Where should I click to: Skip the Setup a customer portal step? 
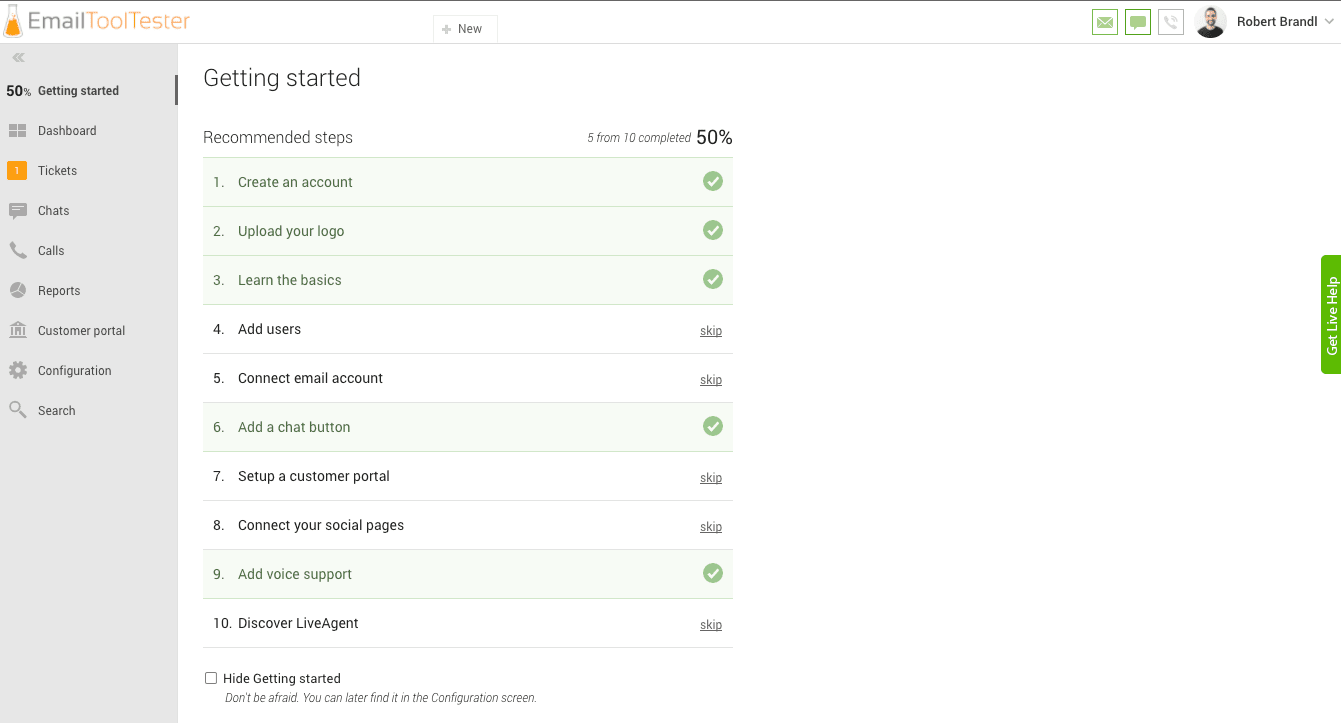tap(711, 478)
